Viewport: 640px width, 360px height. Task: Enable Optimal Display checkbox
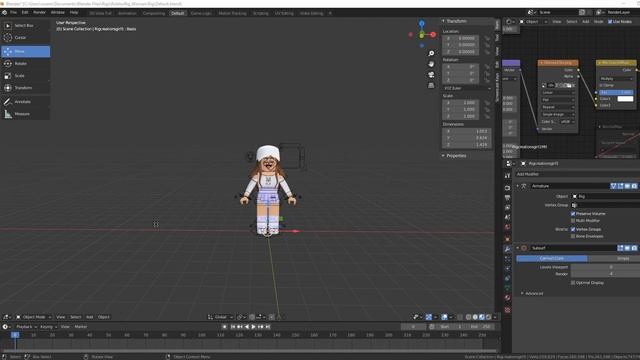[573, 283]
